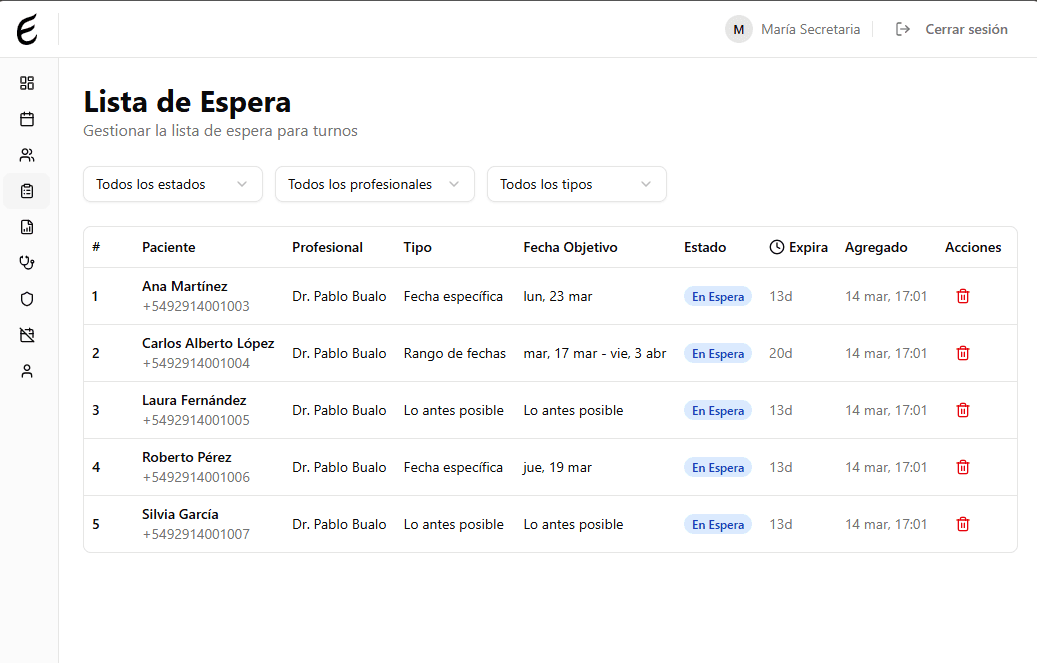Open the Todos los tipos dropdown
1037x663 pixels.
pyautogui.click(x=576, y=184)
